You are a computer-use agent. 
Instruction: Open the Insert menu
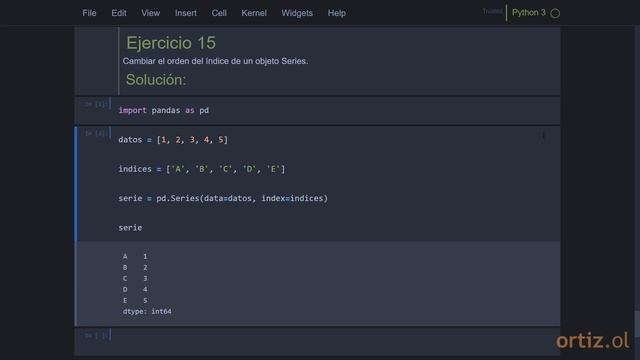186,13
